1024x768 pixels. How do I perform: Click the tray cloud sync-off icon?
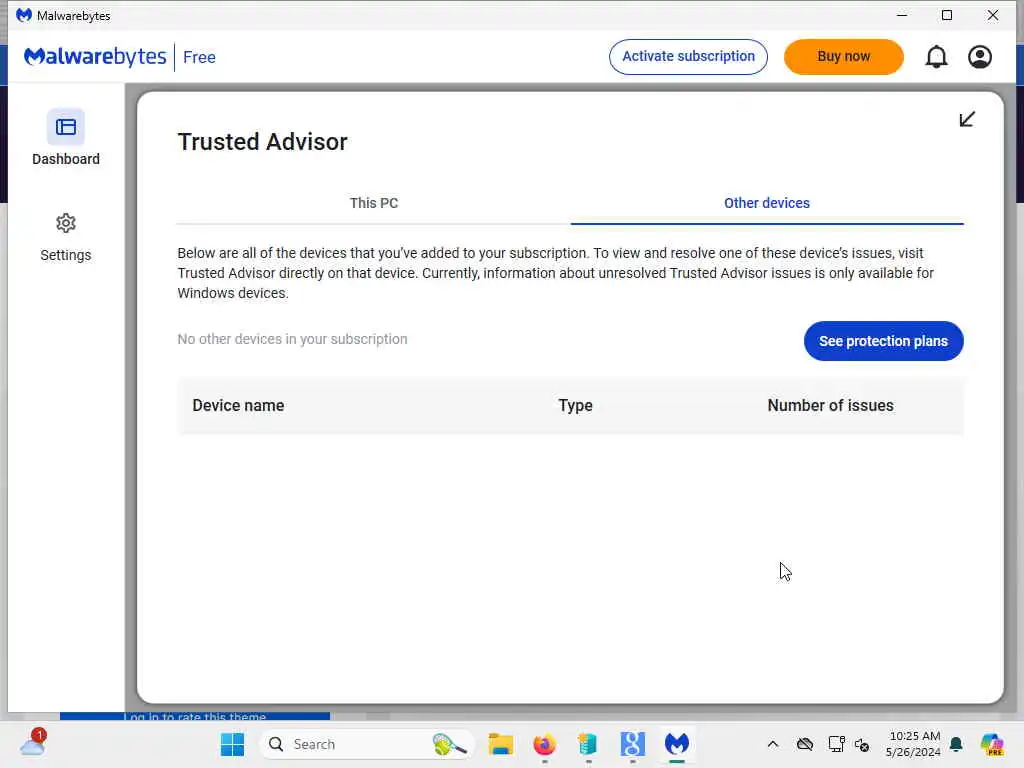(x=805, y=744)
